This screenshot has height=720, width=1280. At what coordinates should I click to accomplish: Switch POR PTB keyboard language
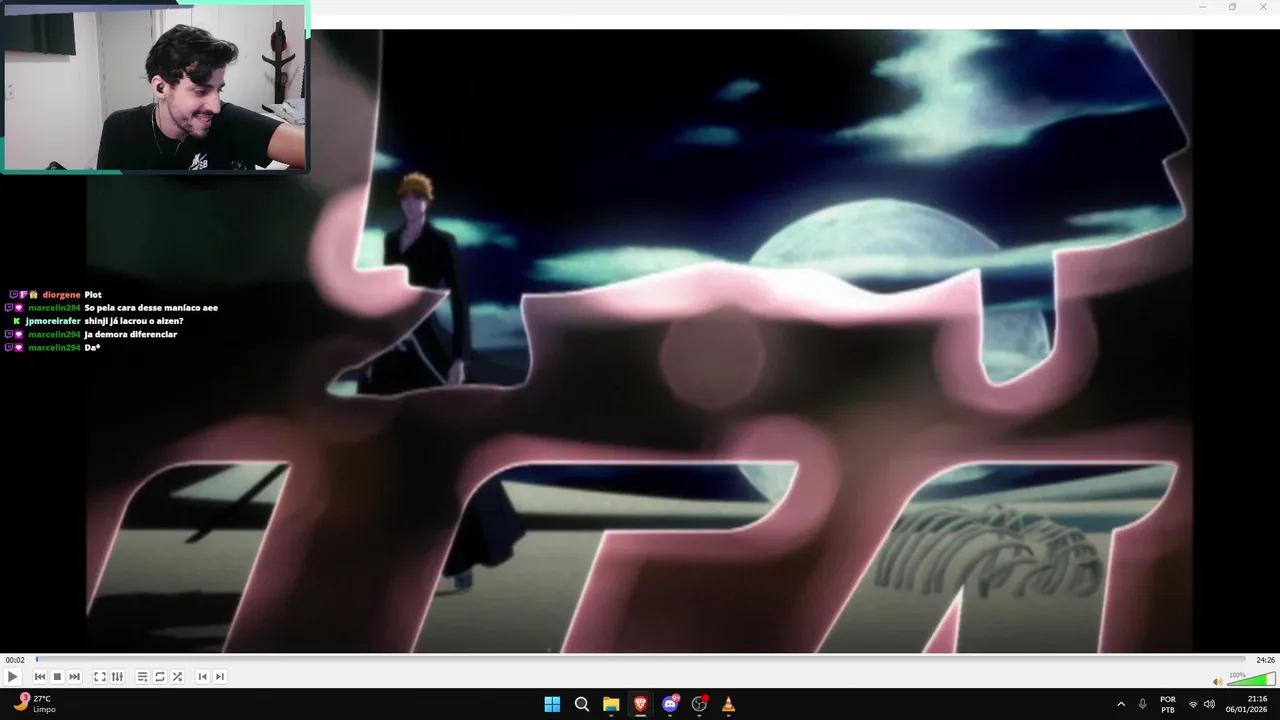click(x=1168, y=704)
